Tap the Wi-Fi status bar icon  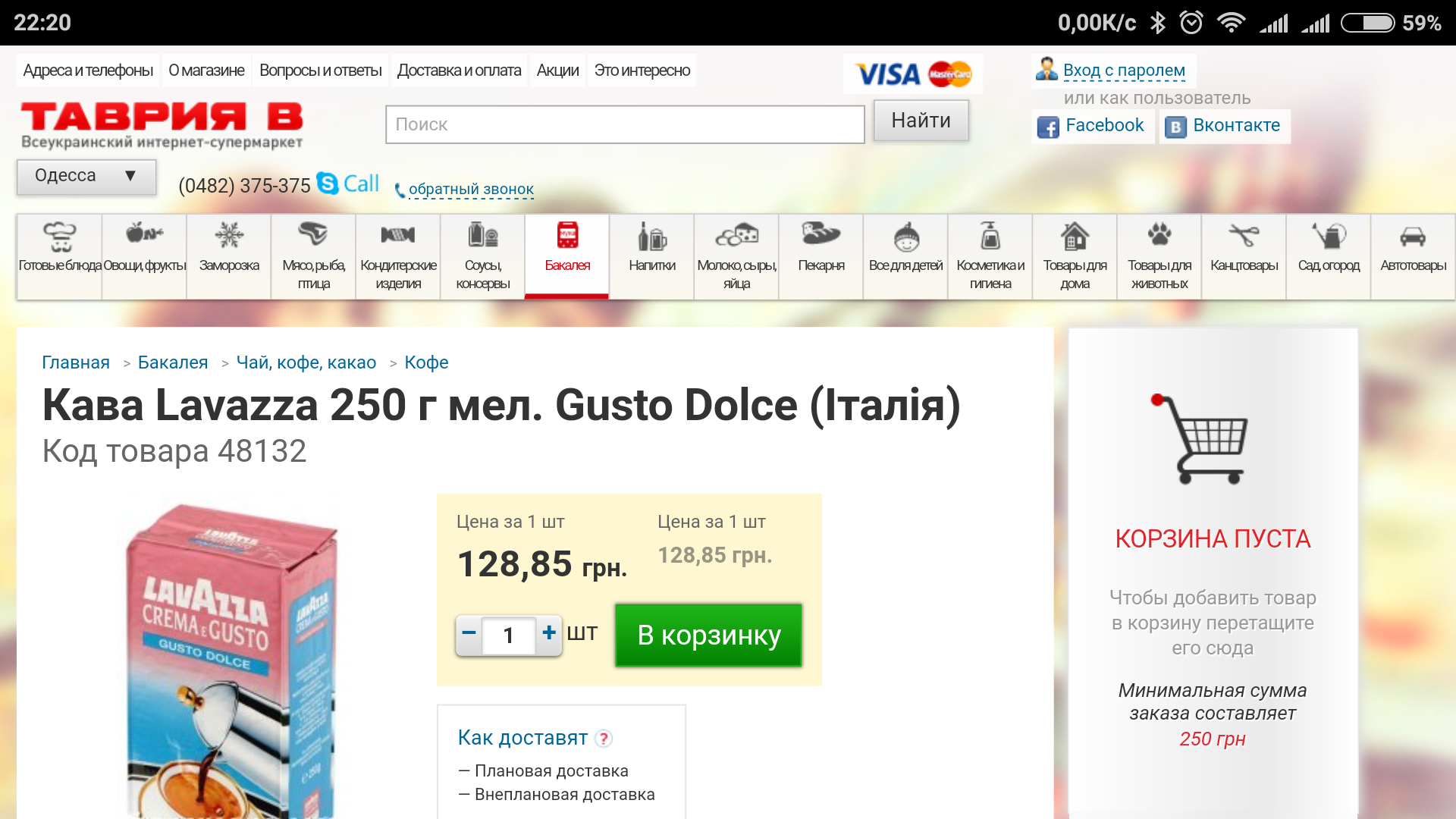tap(1231, 23)
